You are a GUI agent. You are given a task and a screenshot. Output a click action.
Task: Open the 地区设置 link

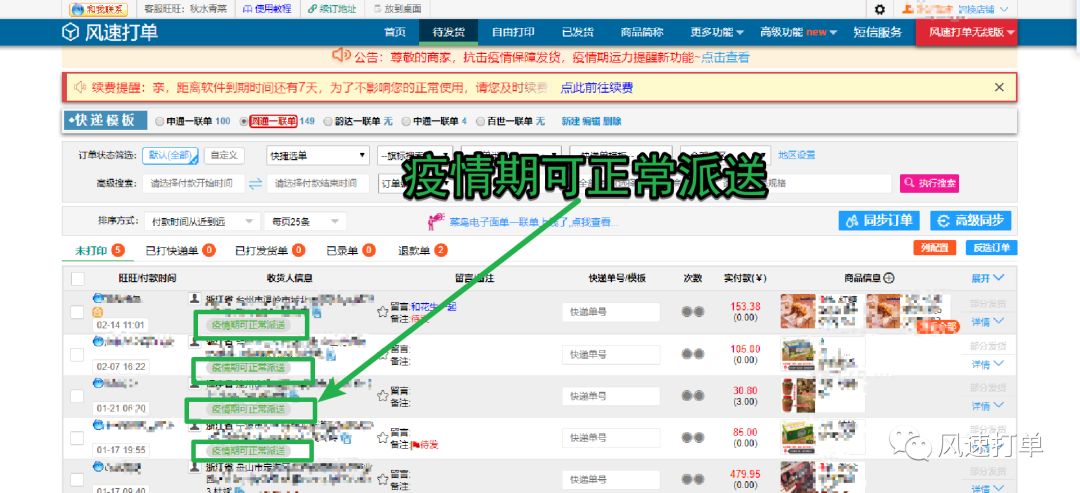click(797, 155)
